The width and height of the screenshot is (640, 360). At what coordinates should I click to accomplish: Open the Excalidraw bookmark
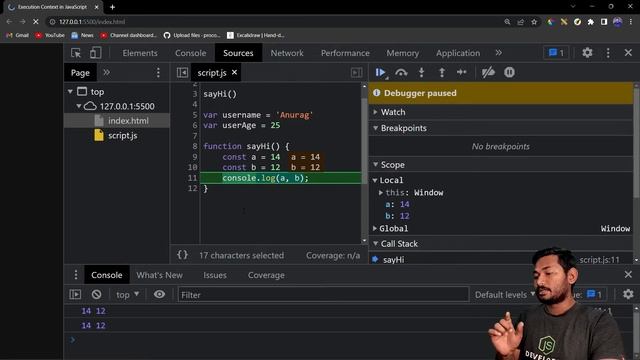coord(256,36)
